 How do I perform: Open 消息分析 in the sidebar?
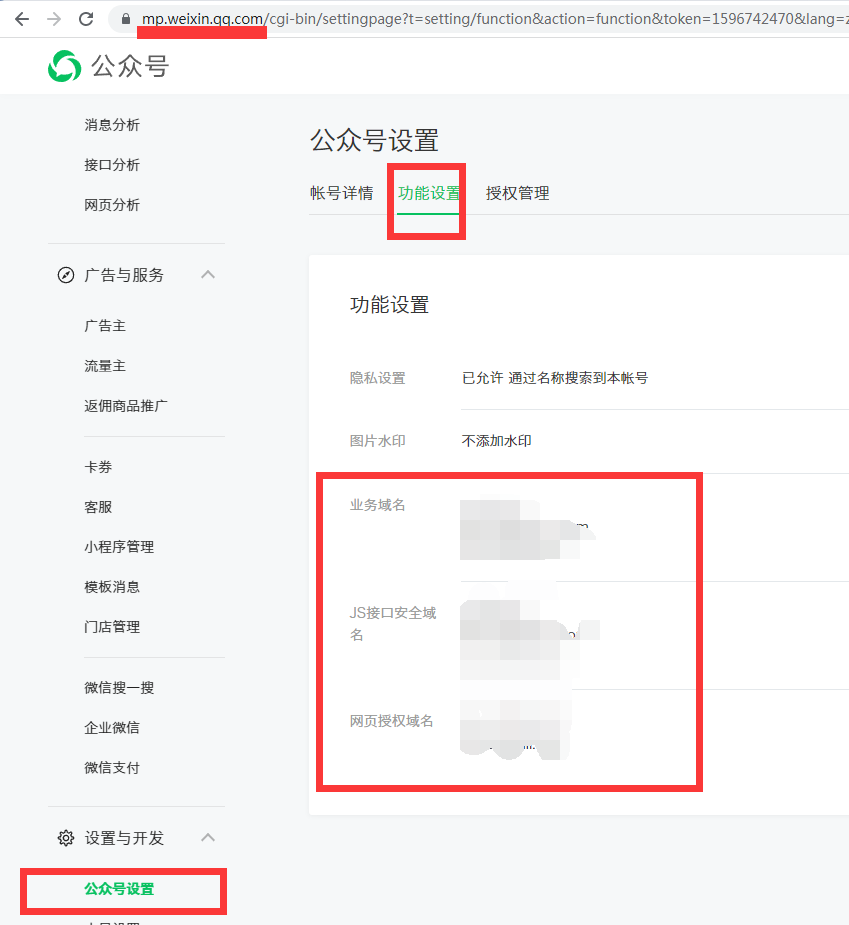coord(112,125)
